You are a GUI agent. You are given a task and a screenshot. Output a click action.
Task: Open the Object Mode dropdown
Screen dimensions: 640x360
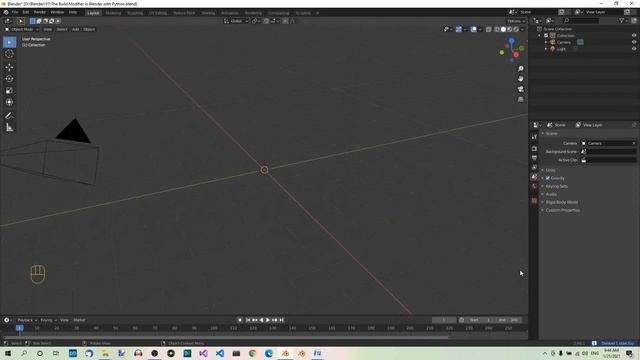coord(22,29)
